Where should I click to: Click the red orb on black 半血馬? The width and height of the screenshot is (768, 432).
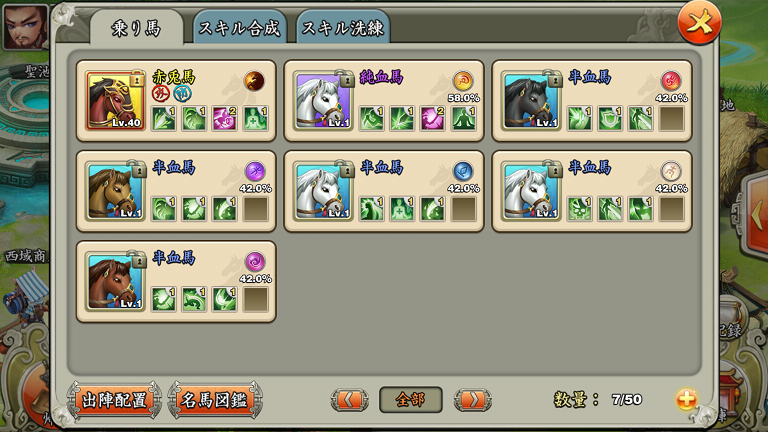tap(671, 81)
